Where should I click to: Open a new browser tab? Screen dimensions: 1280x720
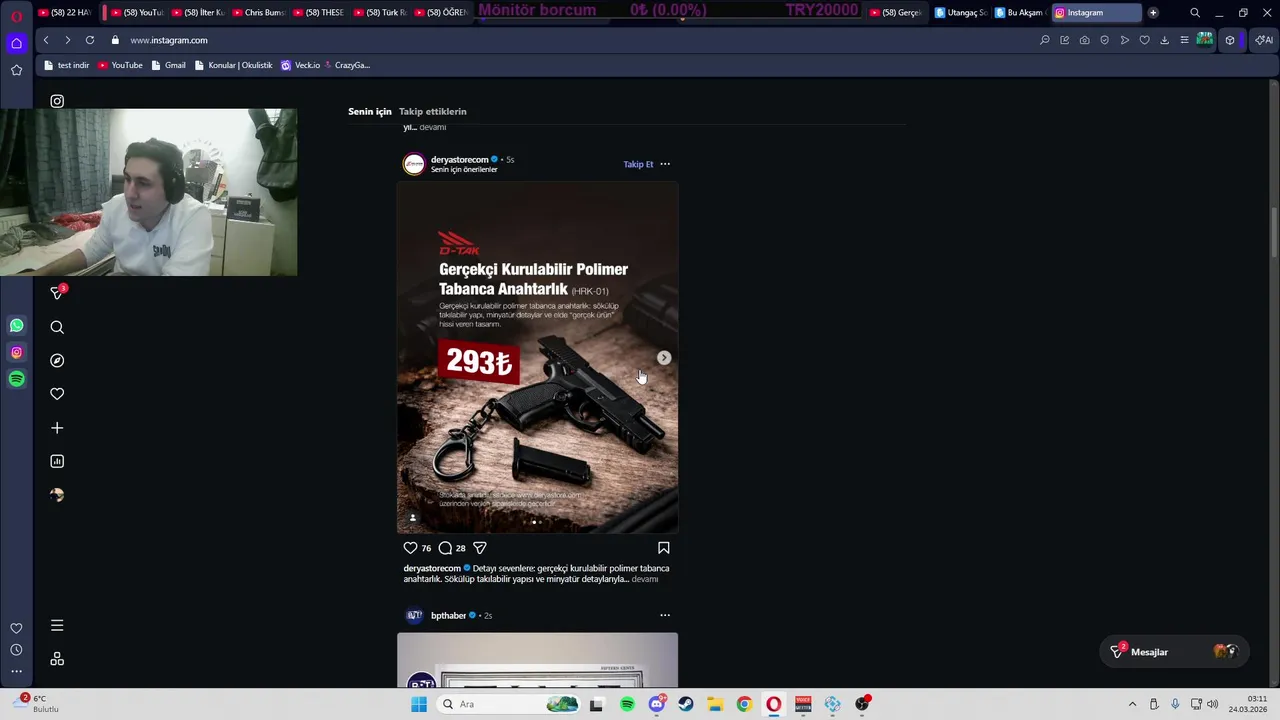coord(1153,13)
